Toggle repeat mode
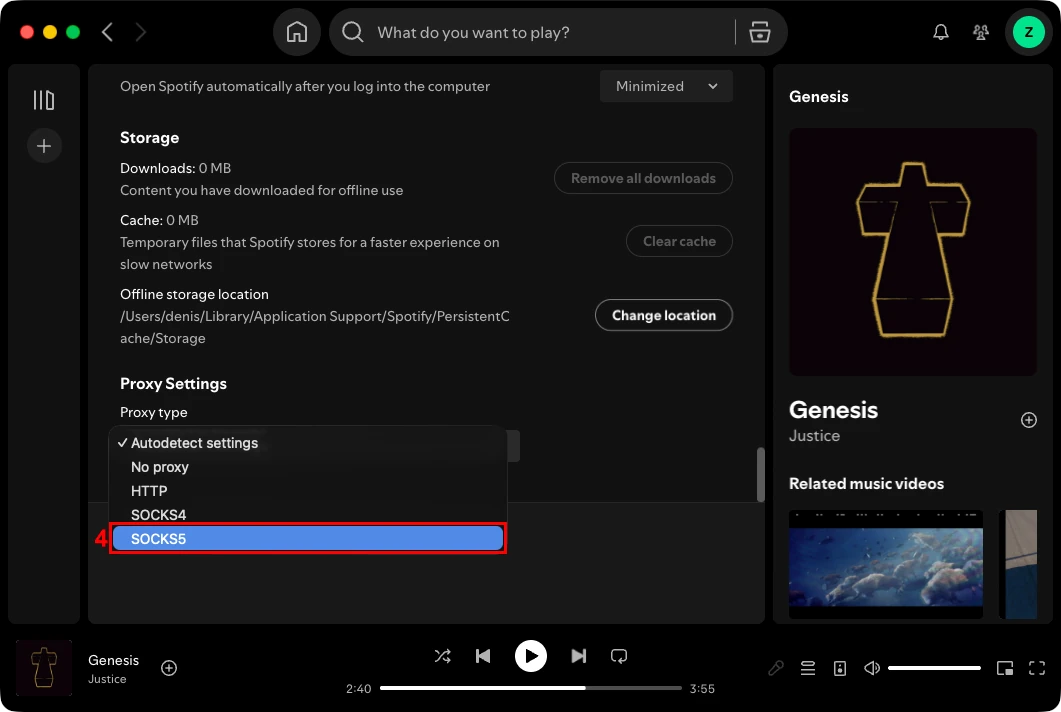 pyautogui.click(x=618, y=656)
